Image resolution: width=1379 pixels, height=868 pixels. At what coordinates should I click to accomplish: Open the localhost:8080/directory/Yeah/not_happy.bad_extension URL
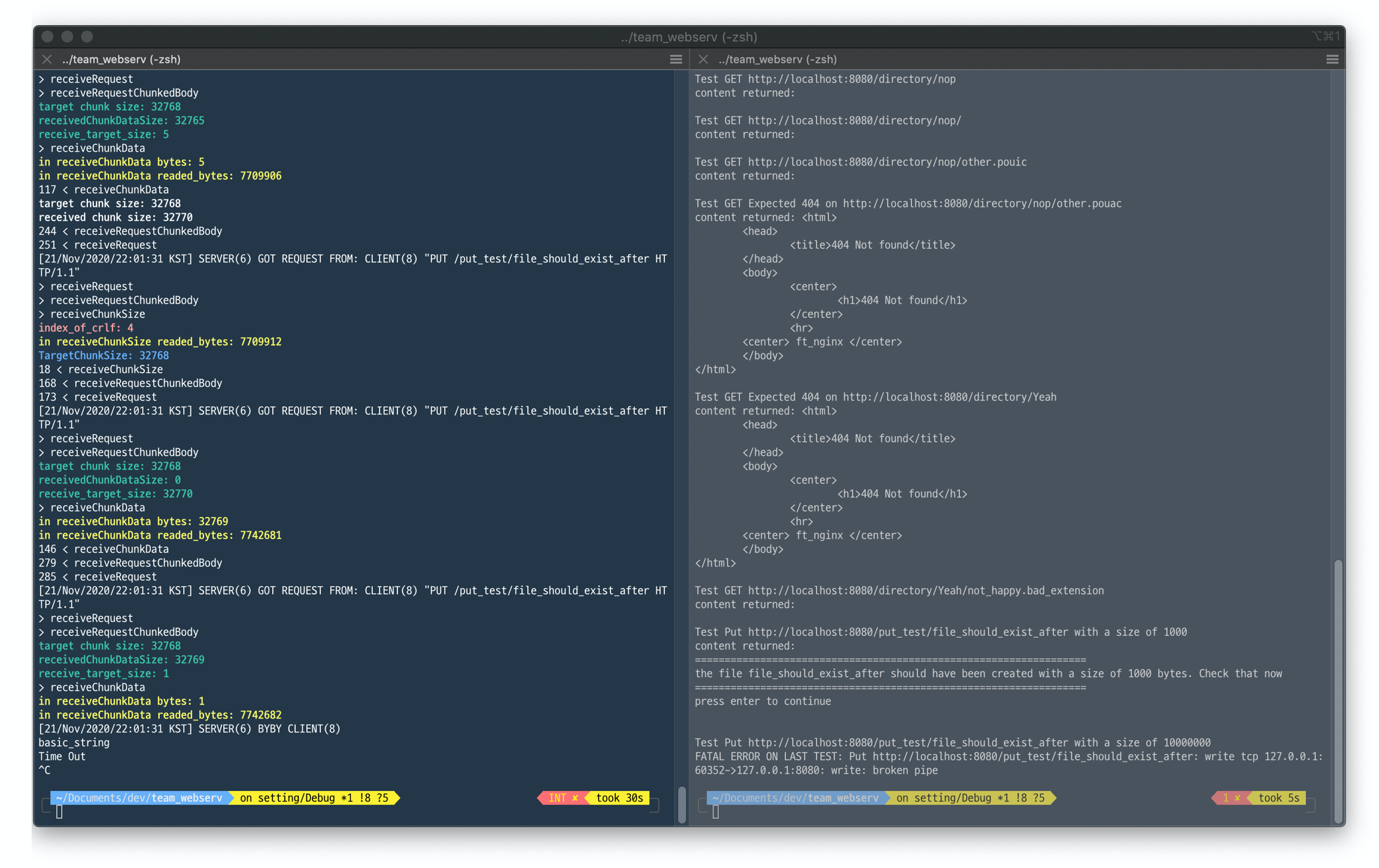click(x=925, y=590)
